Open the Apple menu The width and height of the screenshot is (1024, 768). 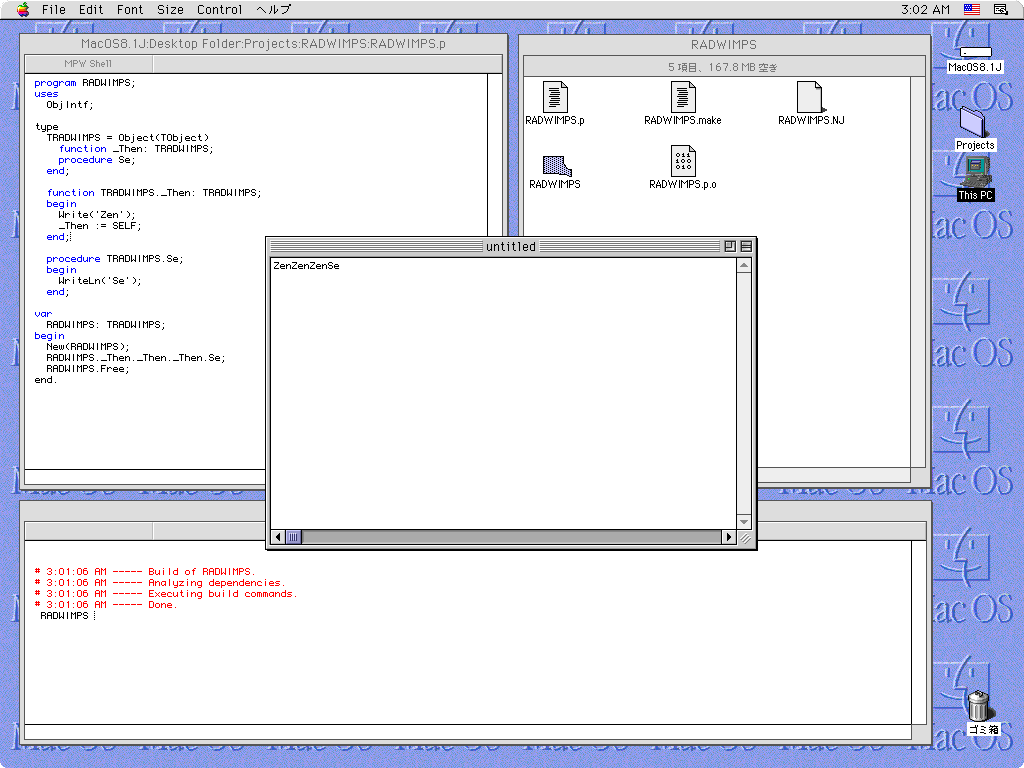click(x=23, y=9)
